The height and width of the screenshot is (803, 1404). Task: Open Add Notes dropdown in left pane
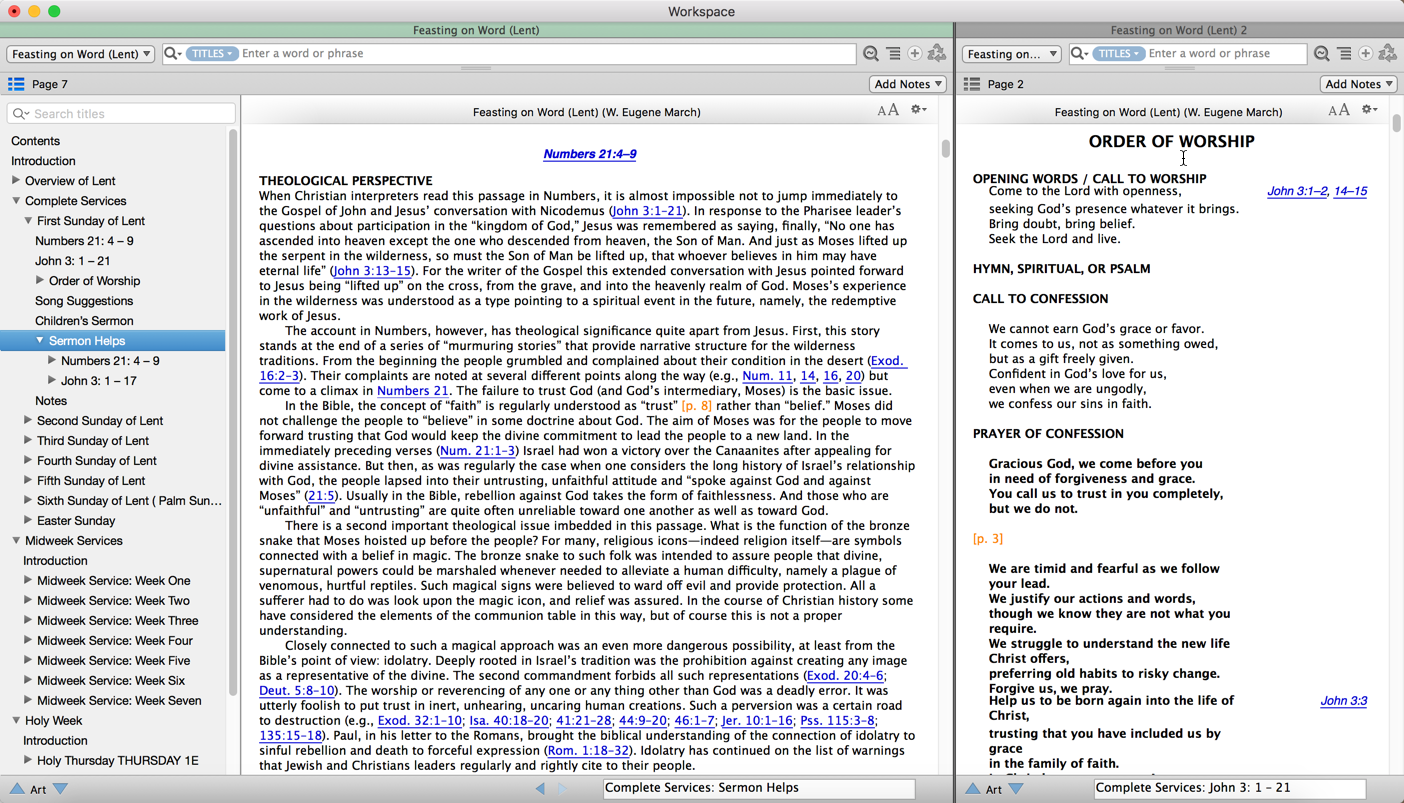tap(908, 84)
